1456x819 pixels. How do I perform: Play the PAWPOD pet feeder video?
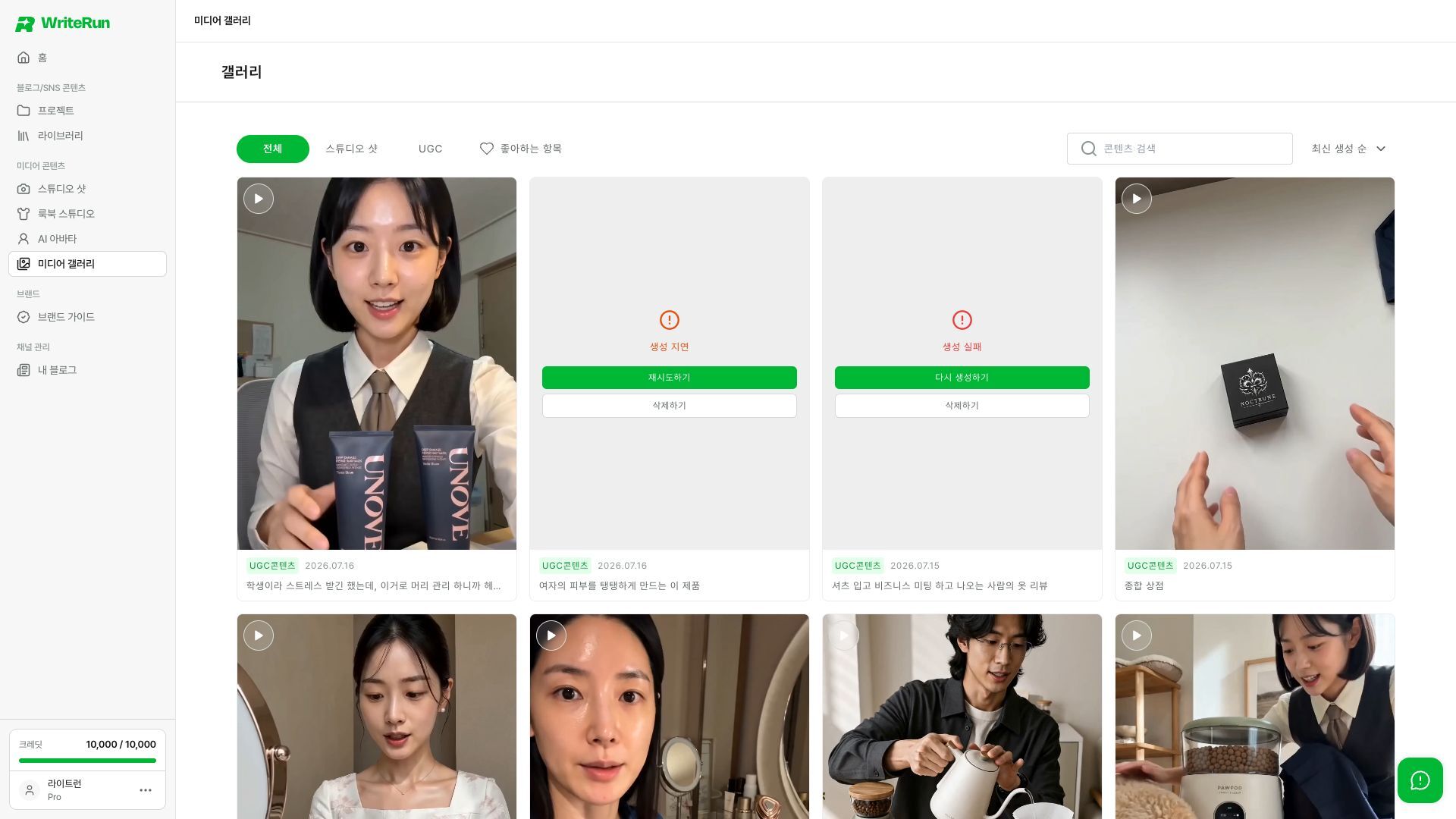(1136, 635)
